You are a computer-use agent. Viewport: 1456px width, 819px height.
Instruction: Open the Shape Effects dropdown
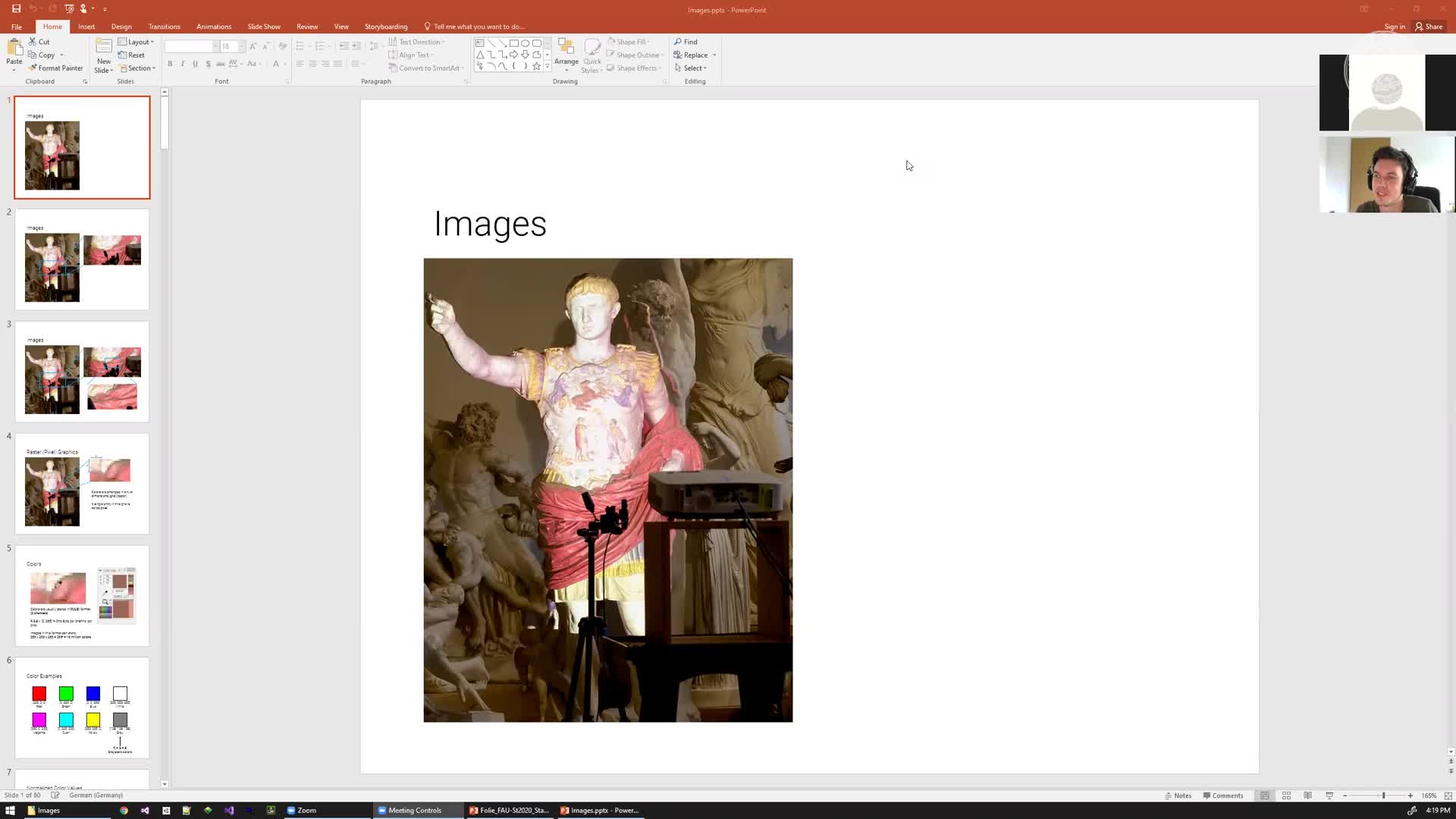(634, 67)
